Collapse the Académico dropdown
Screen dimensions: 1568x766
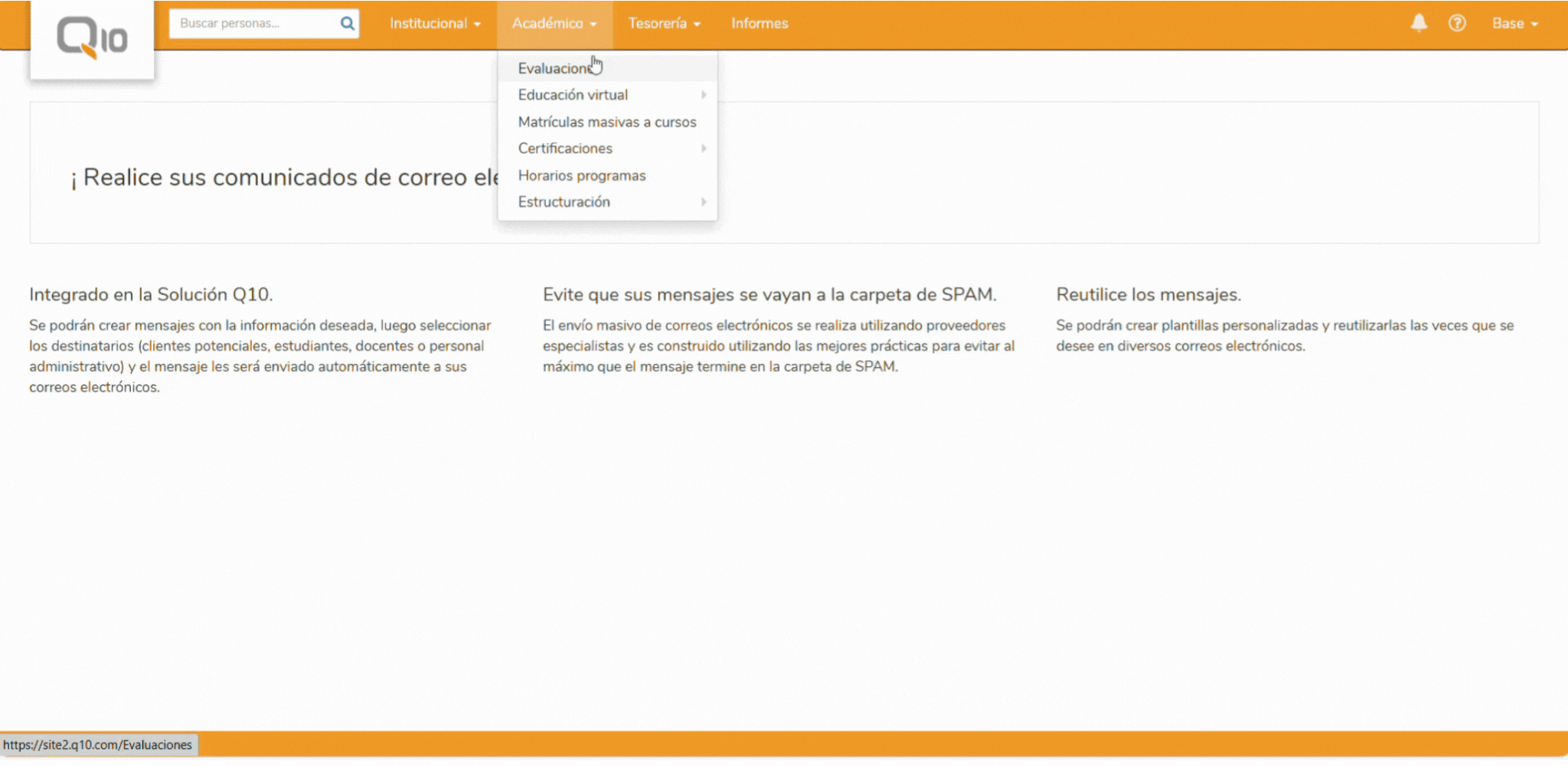pos(554,23)
